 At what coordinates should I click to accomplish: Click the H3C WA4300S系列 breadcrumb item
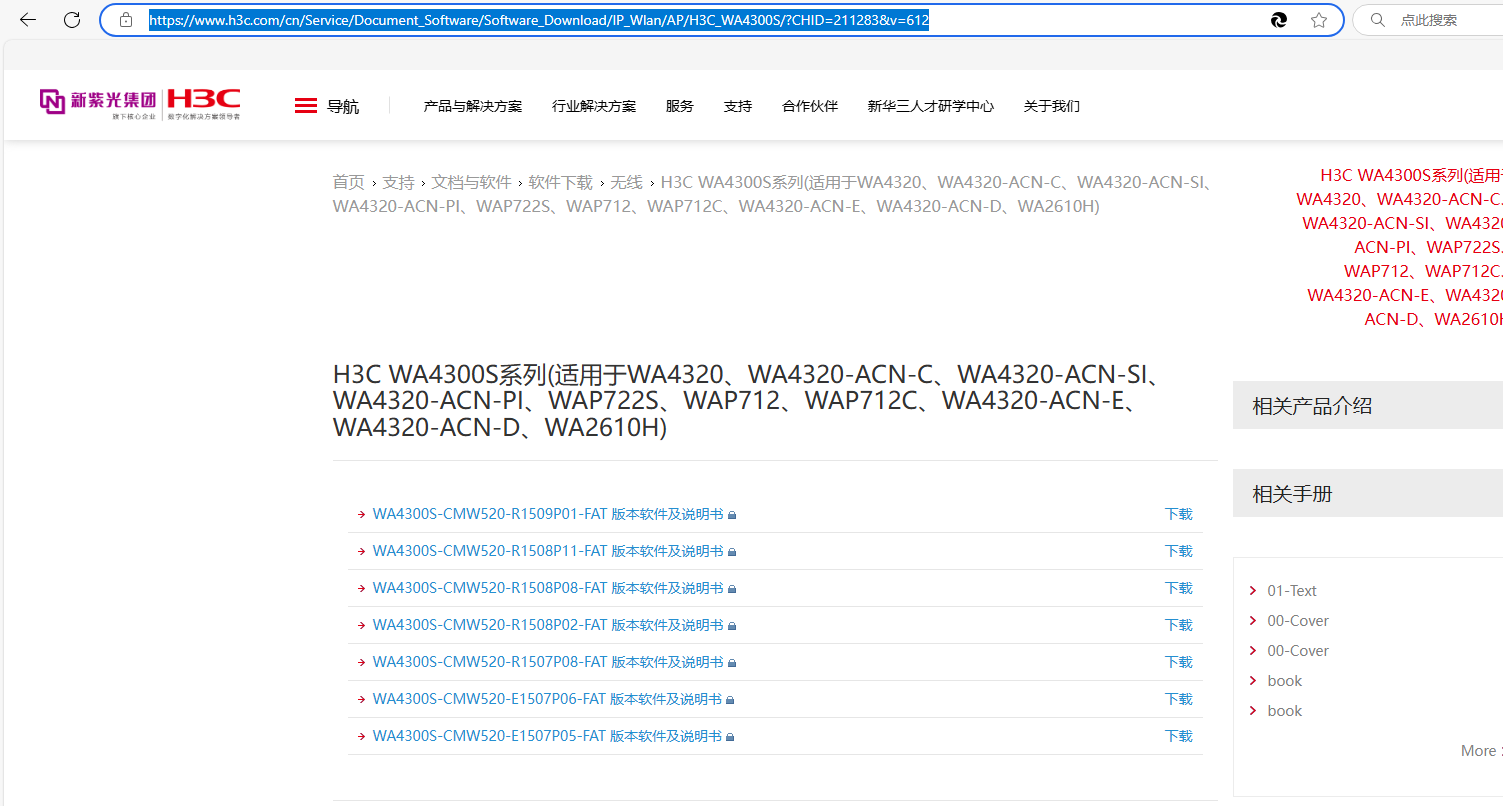point(772,194)
